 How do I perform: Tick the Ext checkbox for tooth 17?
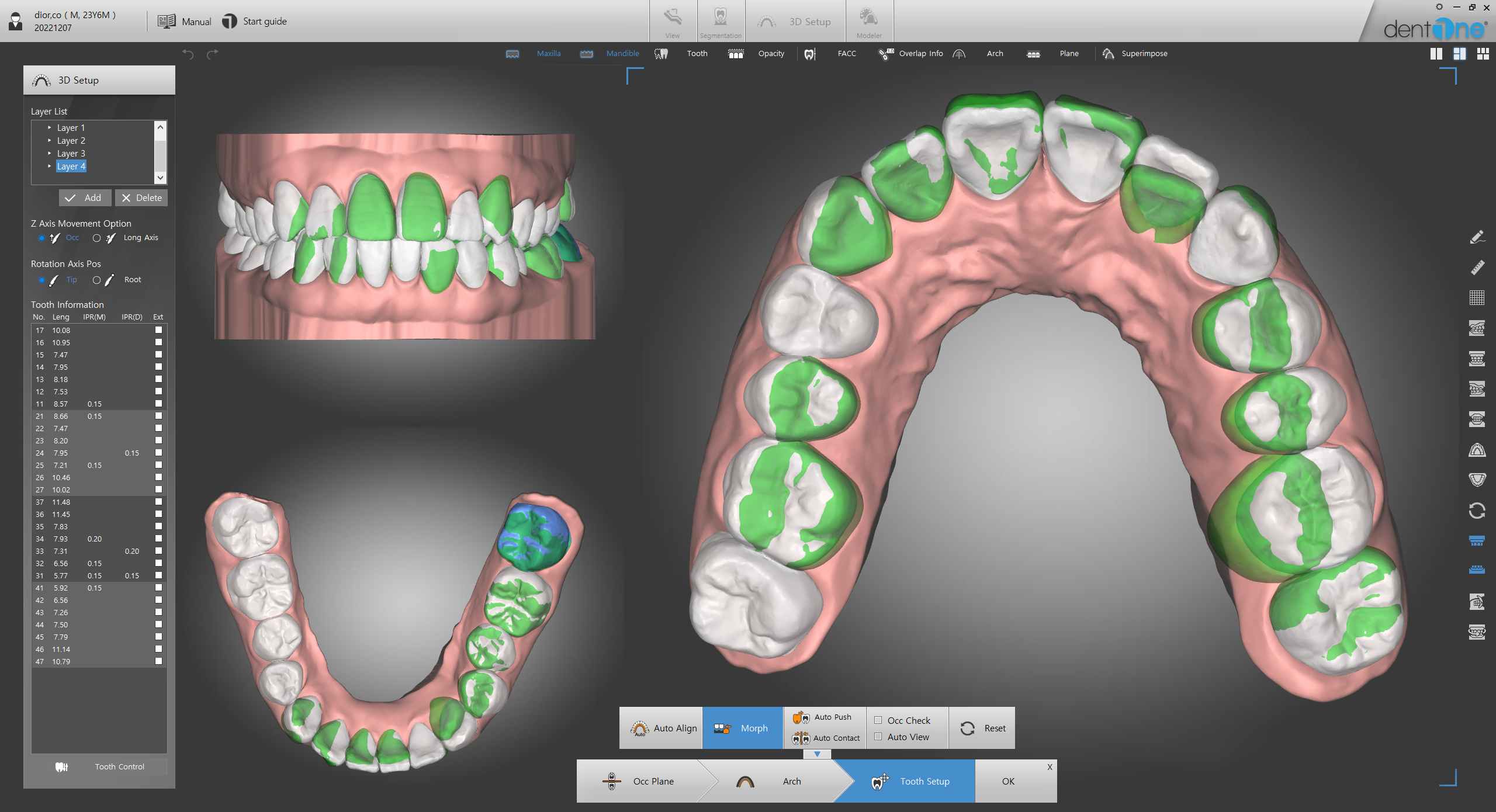coord(158,330)
